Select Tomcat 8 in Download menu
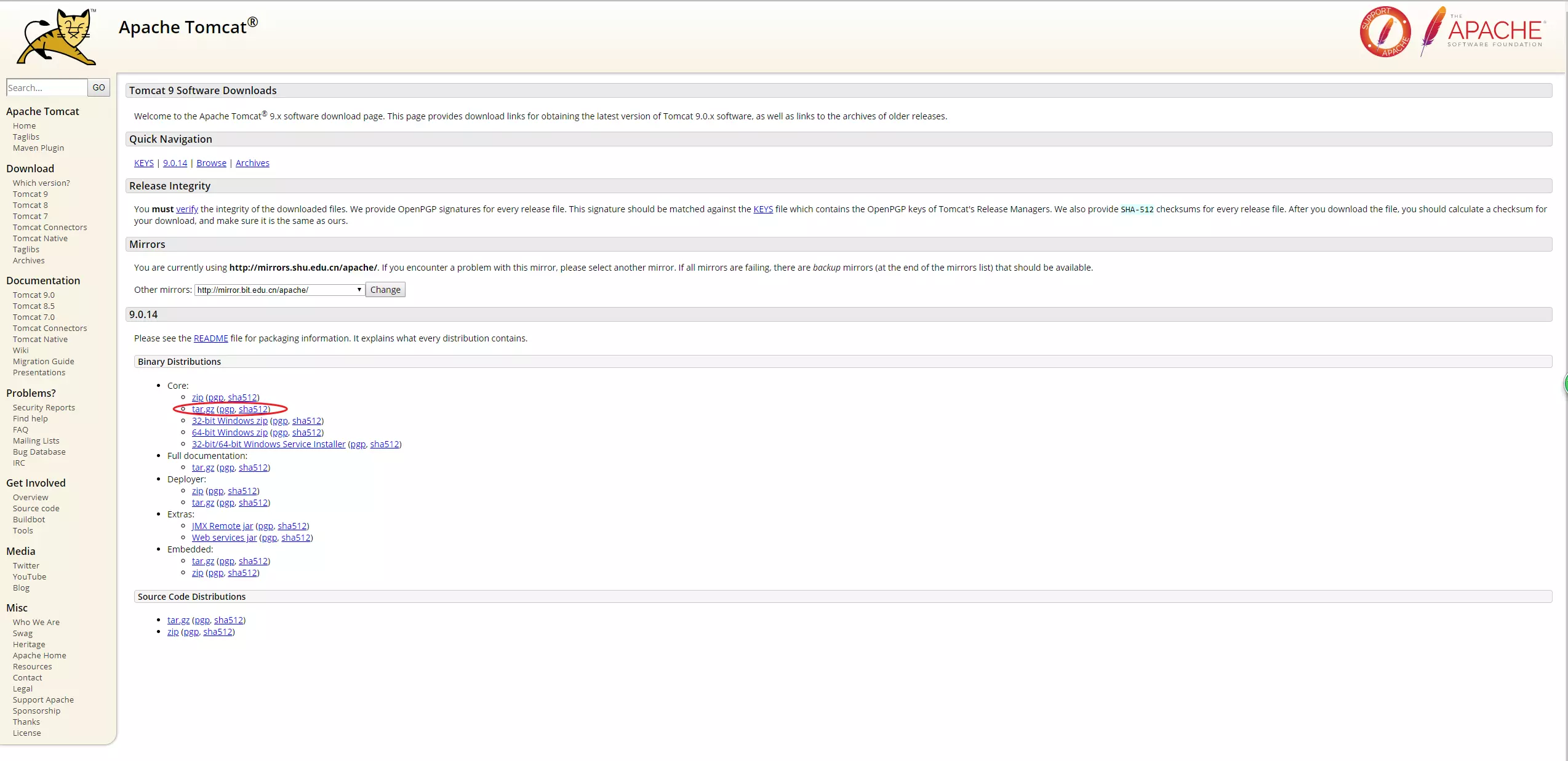This screenshot has width=1568, height=761. (x=30, y=205)
